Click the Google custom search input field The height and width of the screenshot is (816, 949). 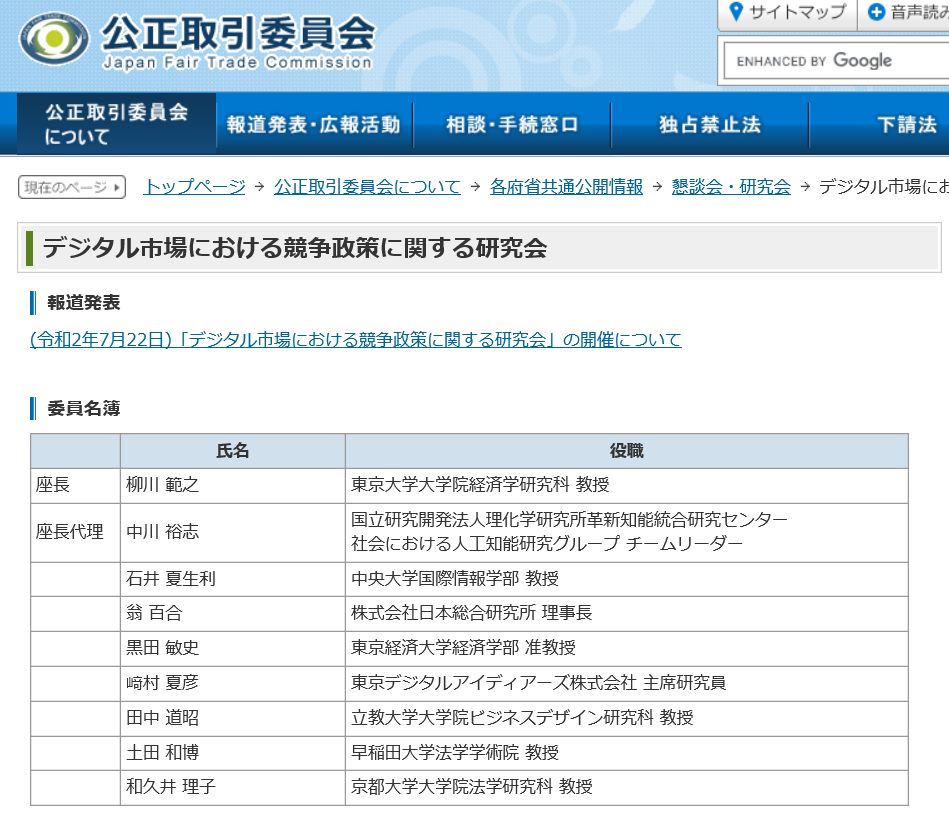836,61
